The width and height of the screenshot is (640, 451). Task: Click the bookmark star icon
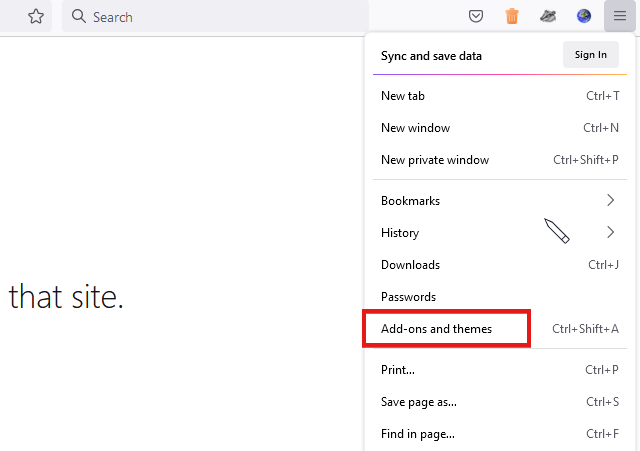(36, 16)
